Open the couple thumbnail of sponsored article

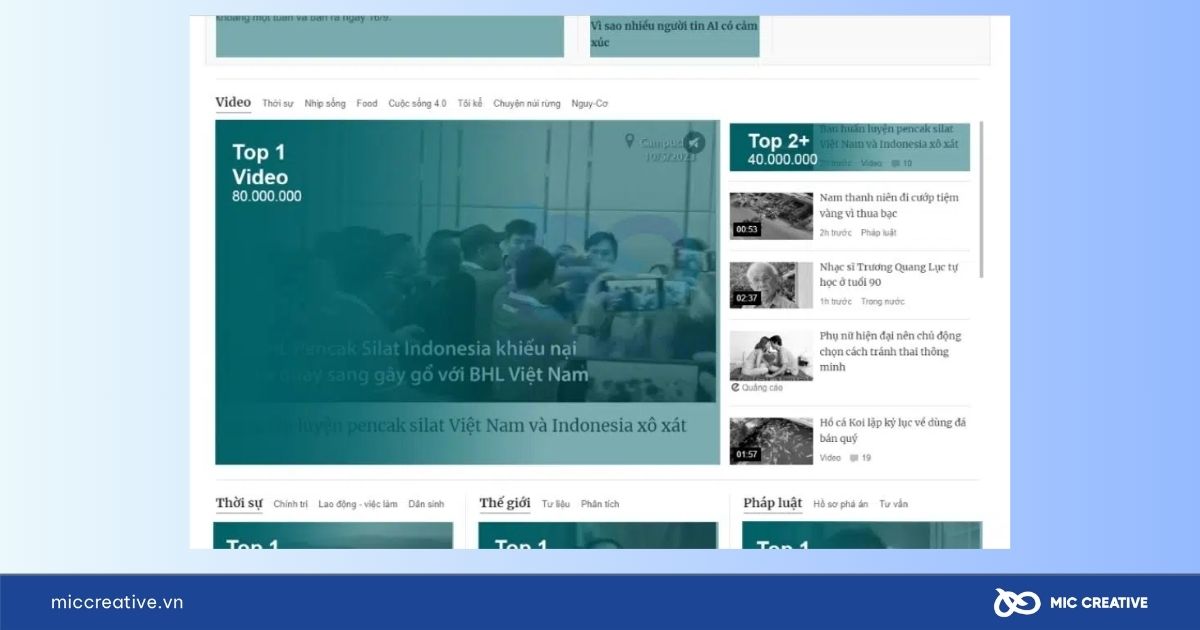pos(771,354)
